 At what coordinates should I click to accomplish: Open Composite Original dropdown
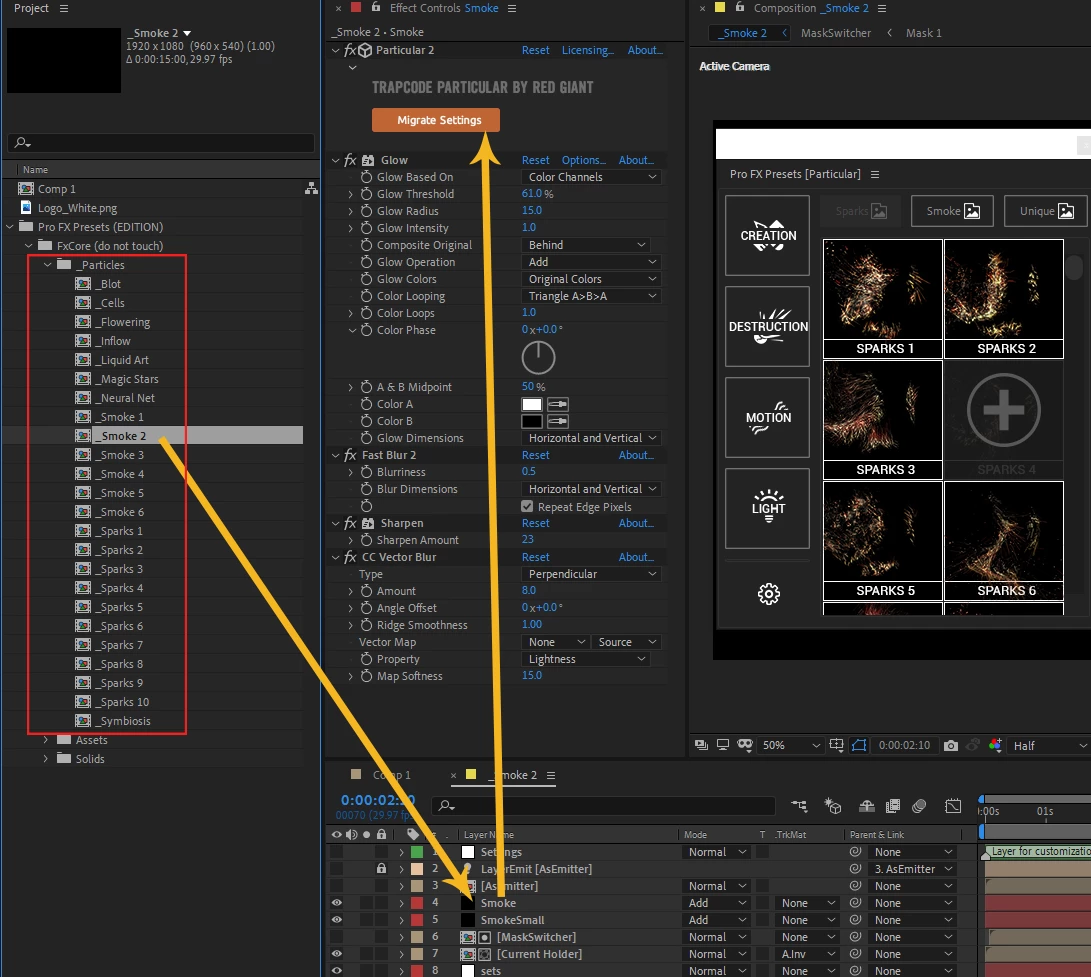coord(585,245)
